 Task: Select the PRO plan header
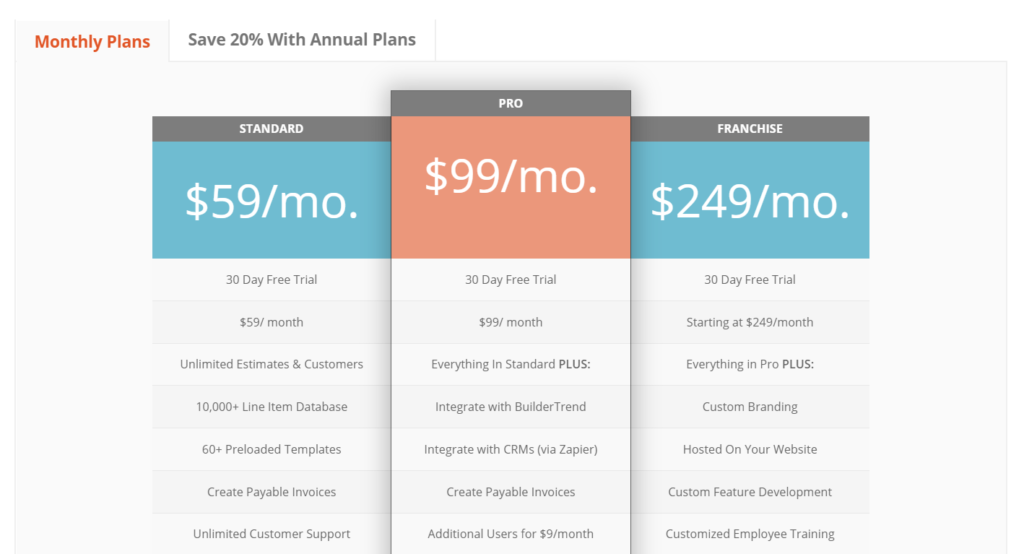(x=511, y=103)
